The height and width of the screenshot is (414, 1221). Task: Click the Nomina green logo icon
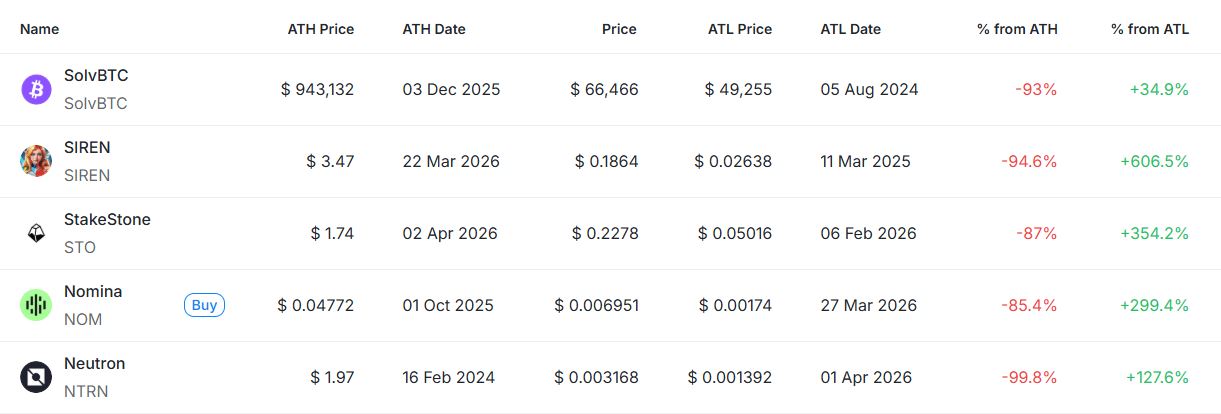click(x=36, y=305)
